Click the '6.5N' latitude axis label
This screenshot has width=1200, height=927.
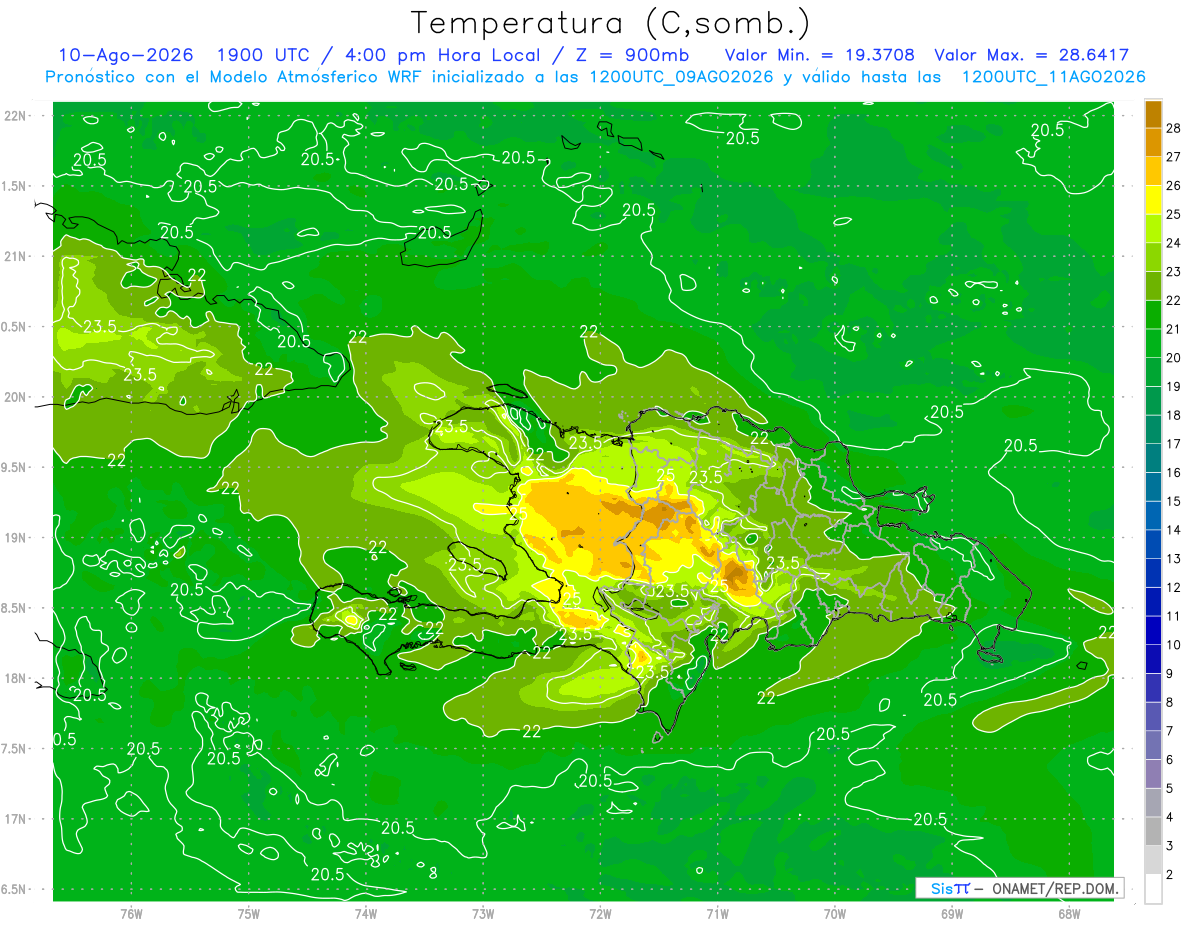(15, 889)
